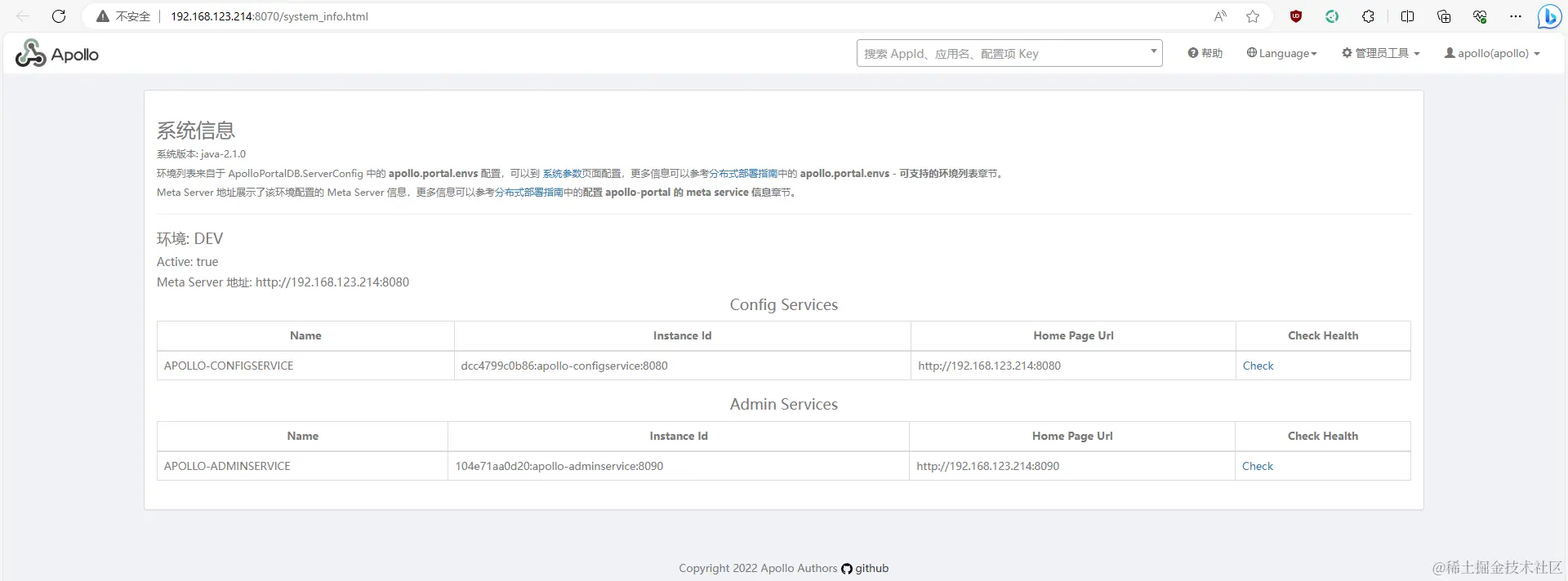Open the collections icon
1568x581 pixels.
[1444, 16]
